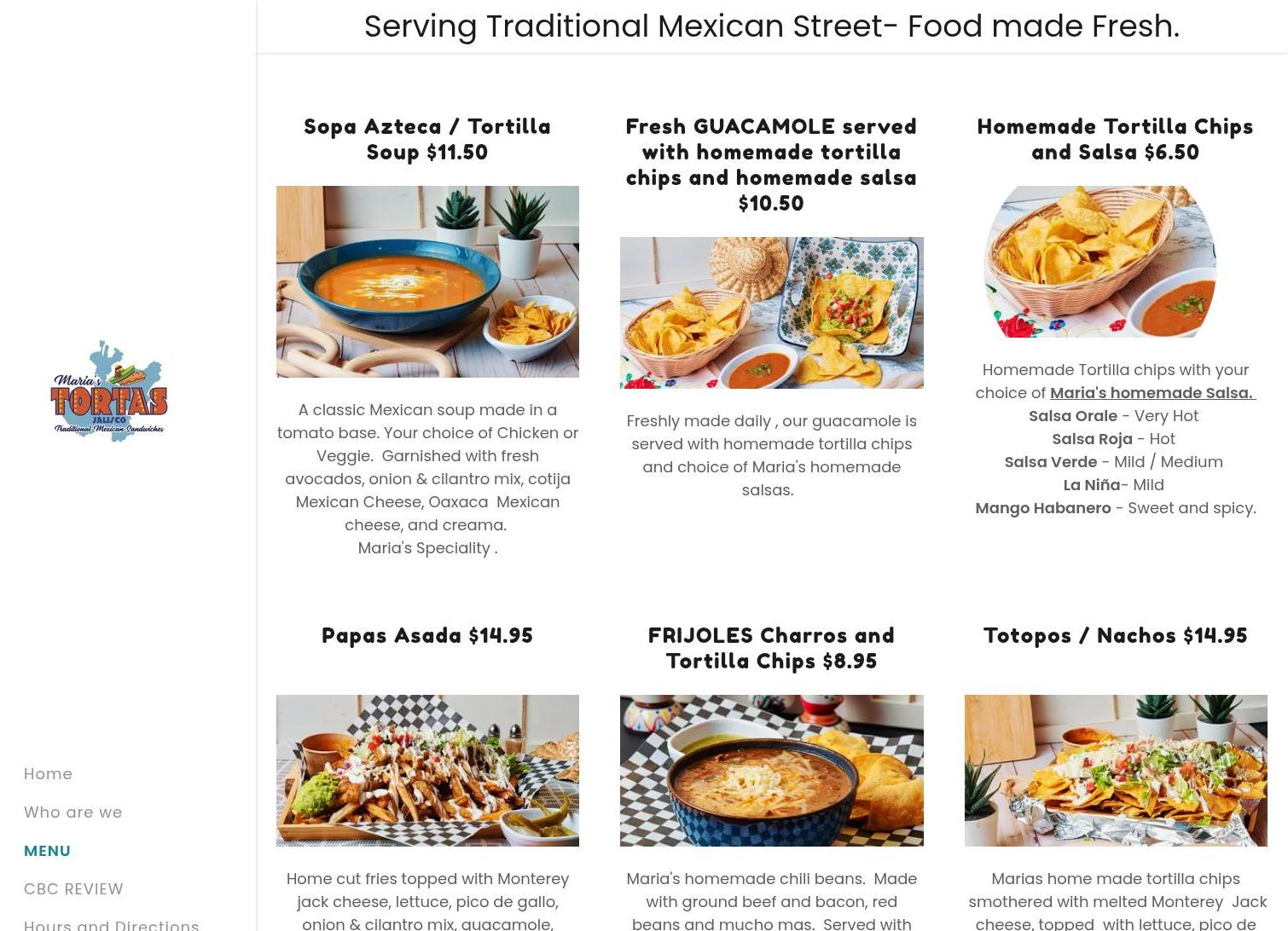Click the Sopa Azteca / Tortilla Soup heading
The height and width of the screenshot is (931, 1288).
pos(427,139)
